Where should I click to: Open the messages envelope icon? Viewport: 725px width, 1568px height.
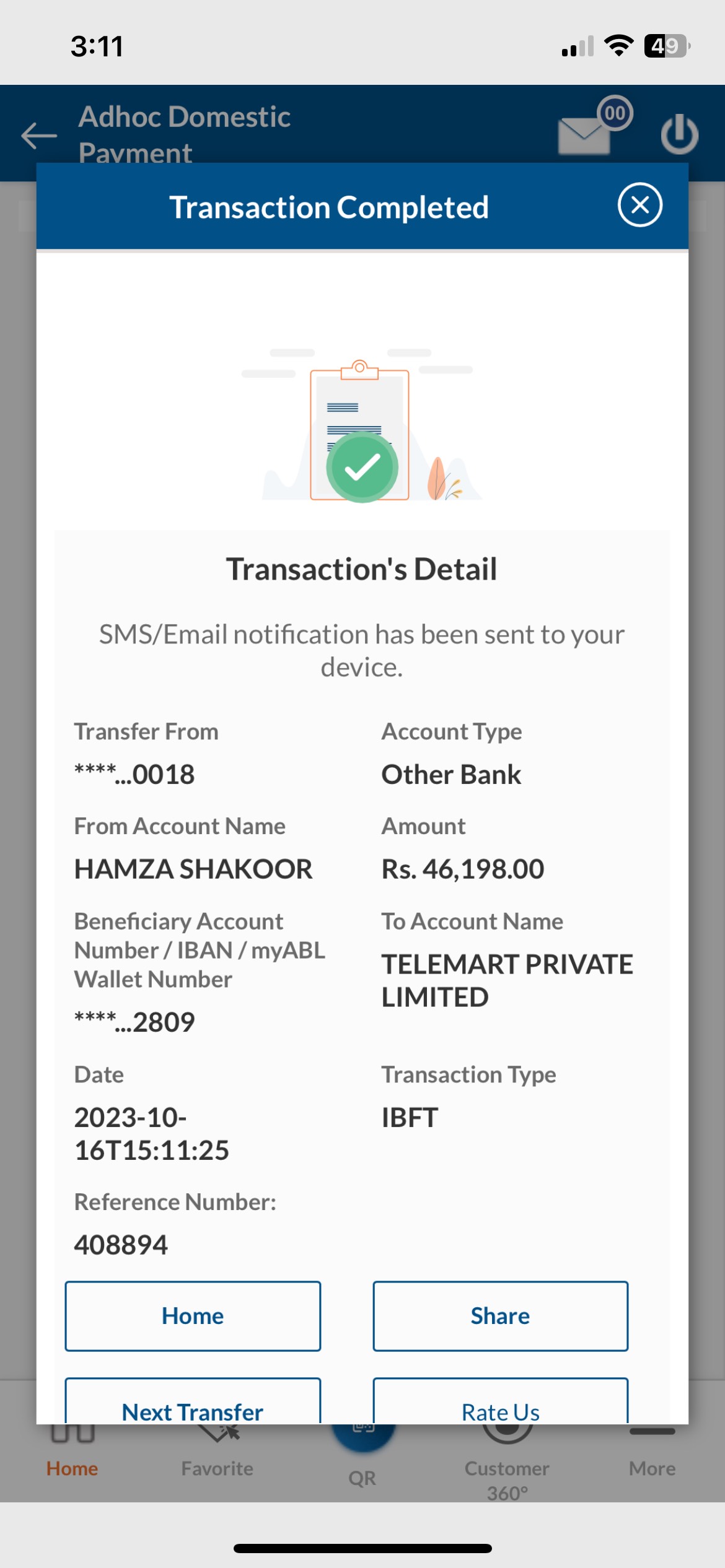[583, 135]
